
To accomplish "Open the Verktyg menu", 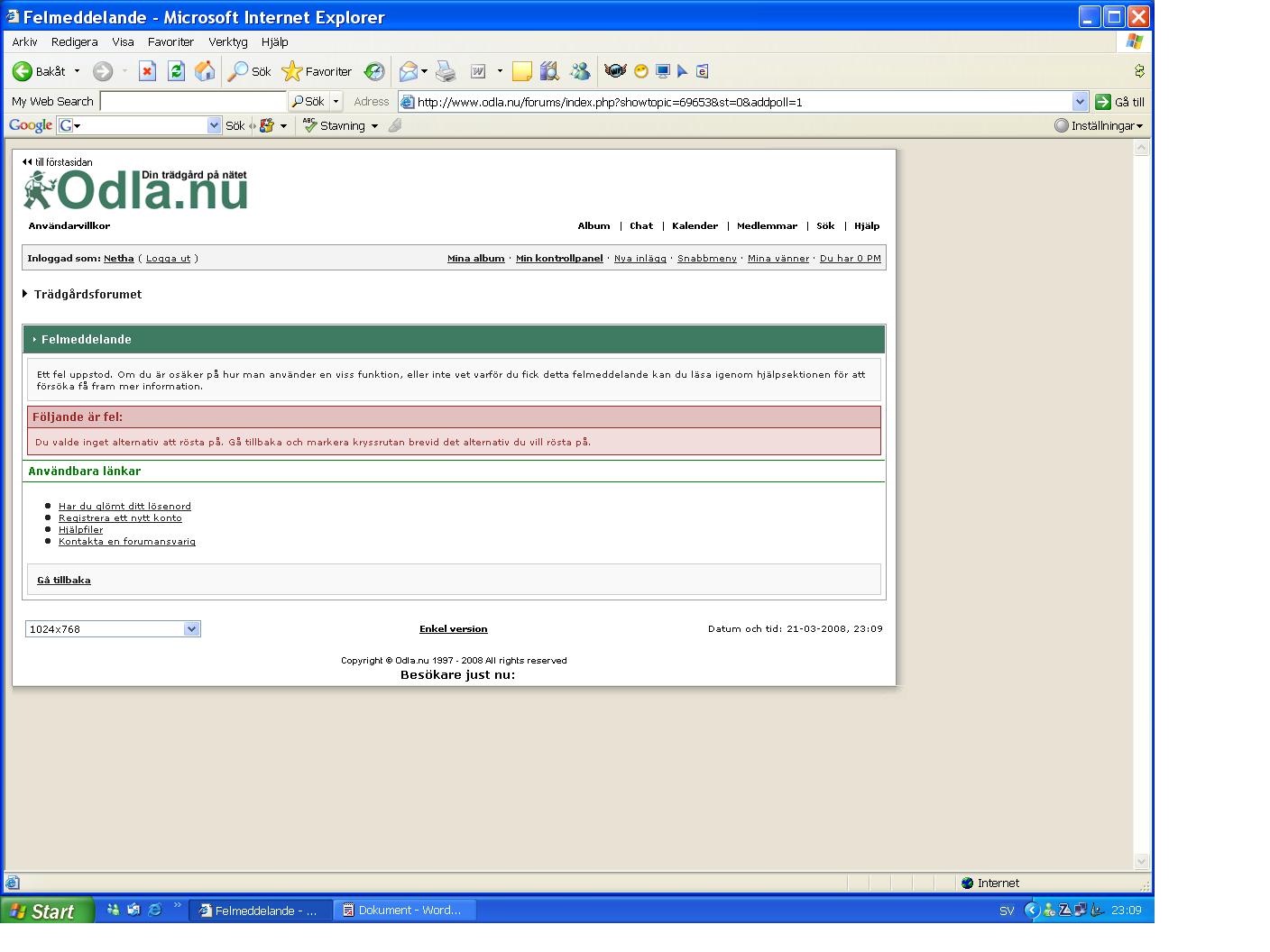I will [227, 42].
